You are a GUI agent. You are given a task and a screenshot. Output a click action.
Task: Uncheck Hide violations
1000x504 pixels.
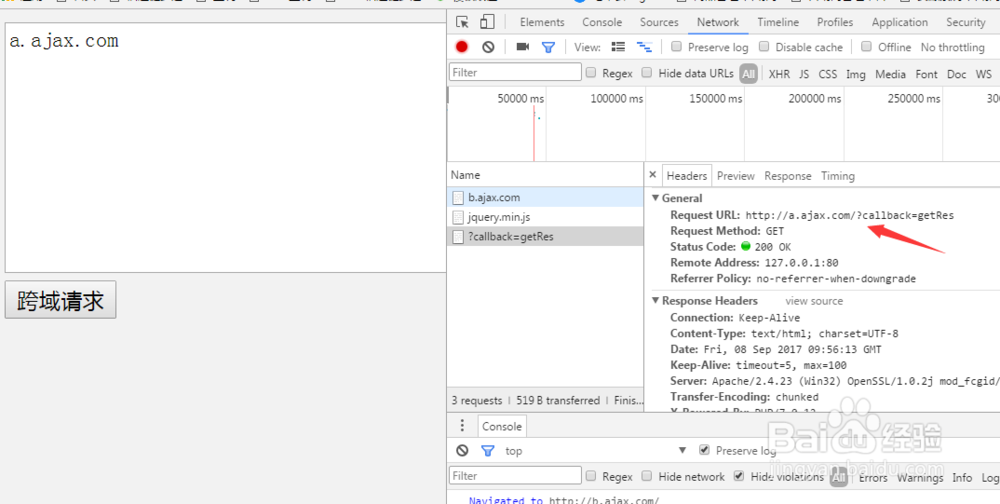(739, 476)
